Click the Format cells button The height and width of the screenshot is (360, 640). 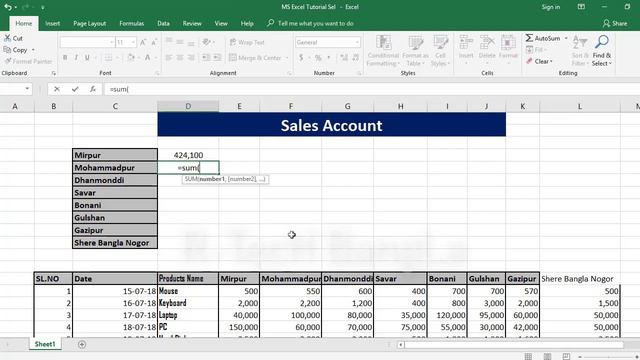[508, 51]
